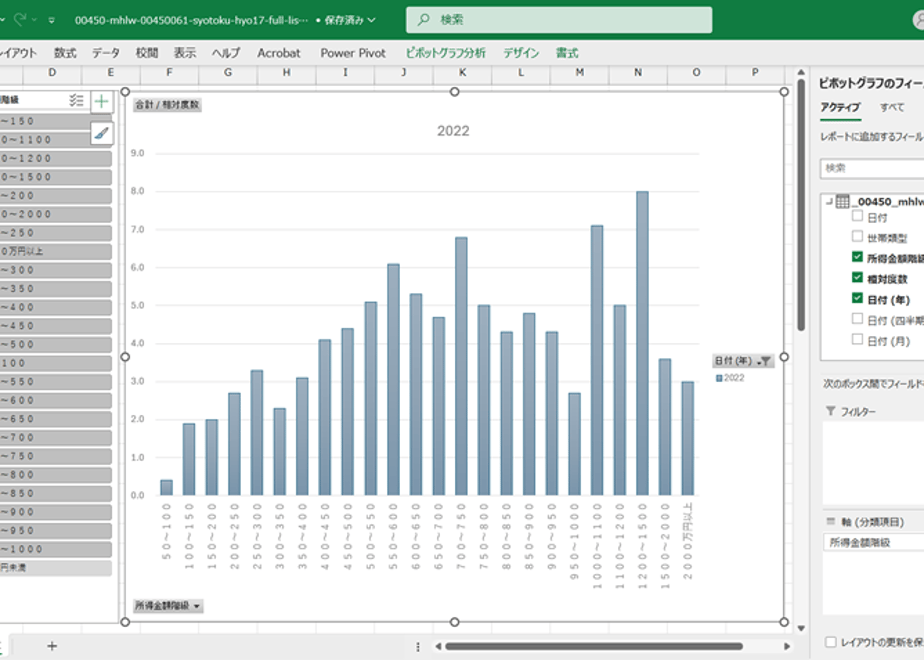
Task: Uncheck the 日付 (年) field checkbox
Action: click(x=857, y=298)
